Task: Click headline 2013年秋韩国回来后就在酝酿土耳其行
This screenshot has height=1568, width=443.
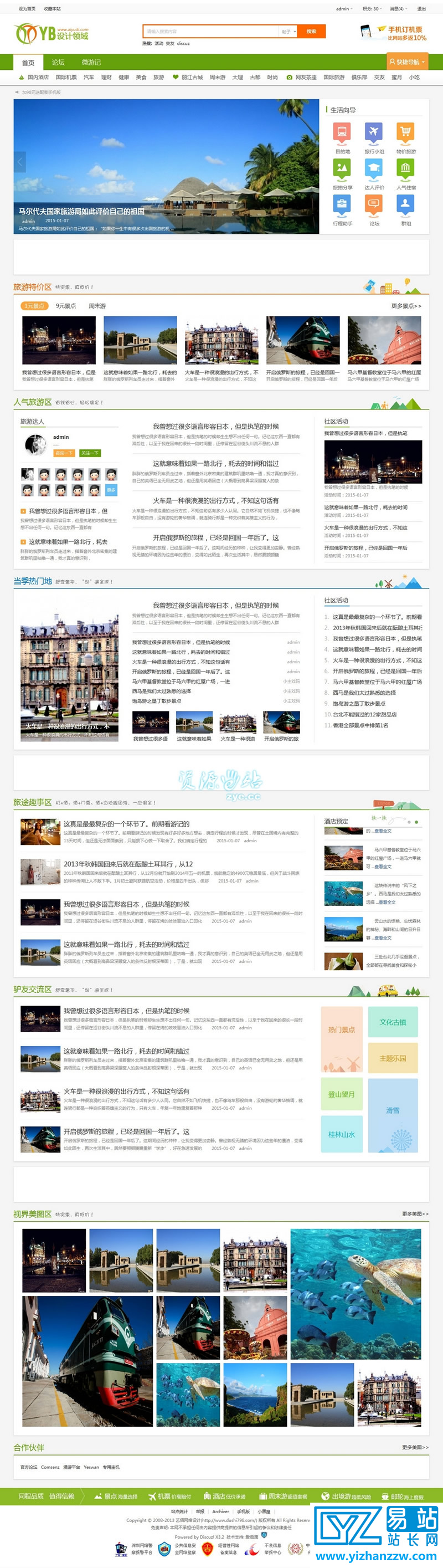Action: click(128, 863)
